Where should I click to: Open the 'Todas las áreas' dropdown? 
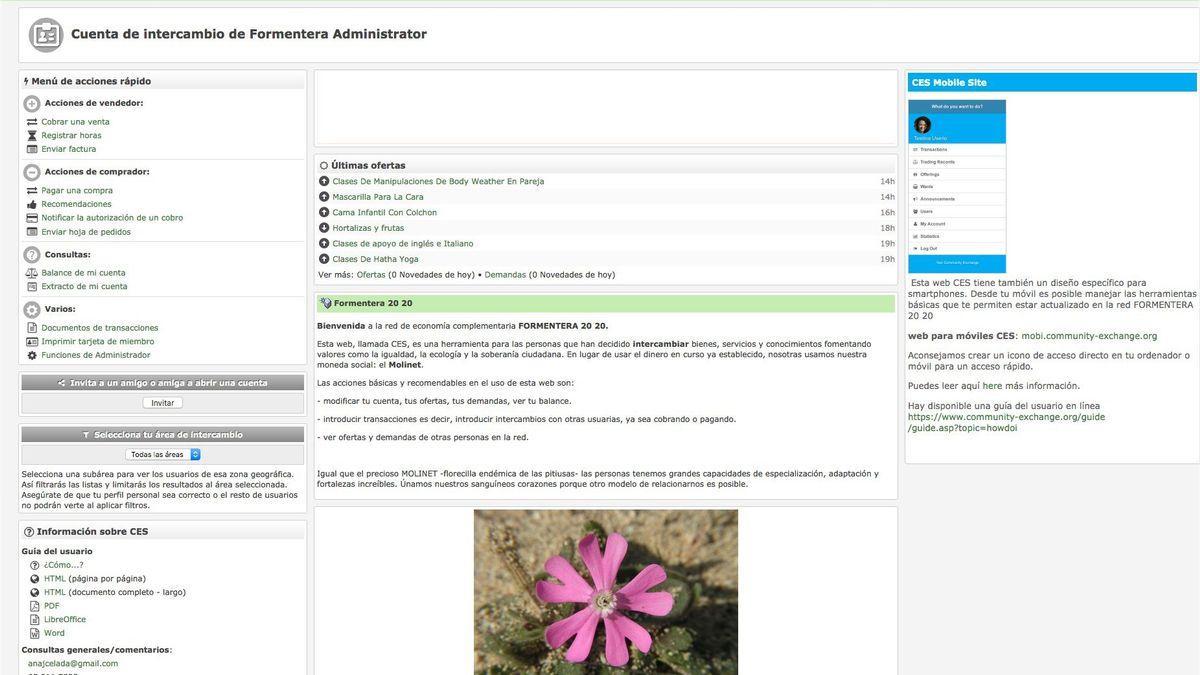click(x=164, y=454)
